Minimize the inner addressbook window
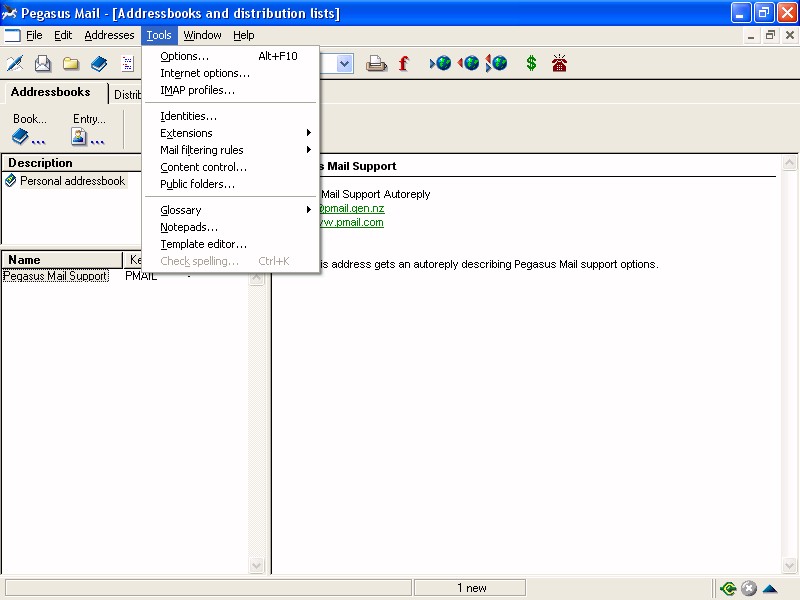Screen dimensions: 800x600 click(x=751, y=35)
